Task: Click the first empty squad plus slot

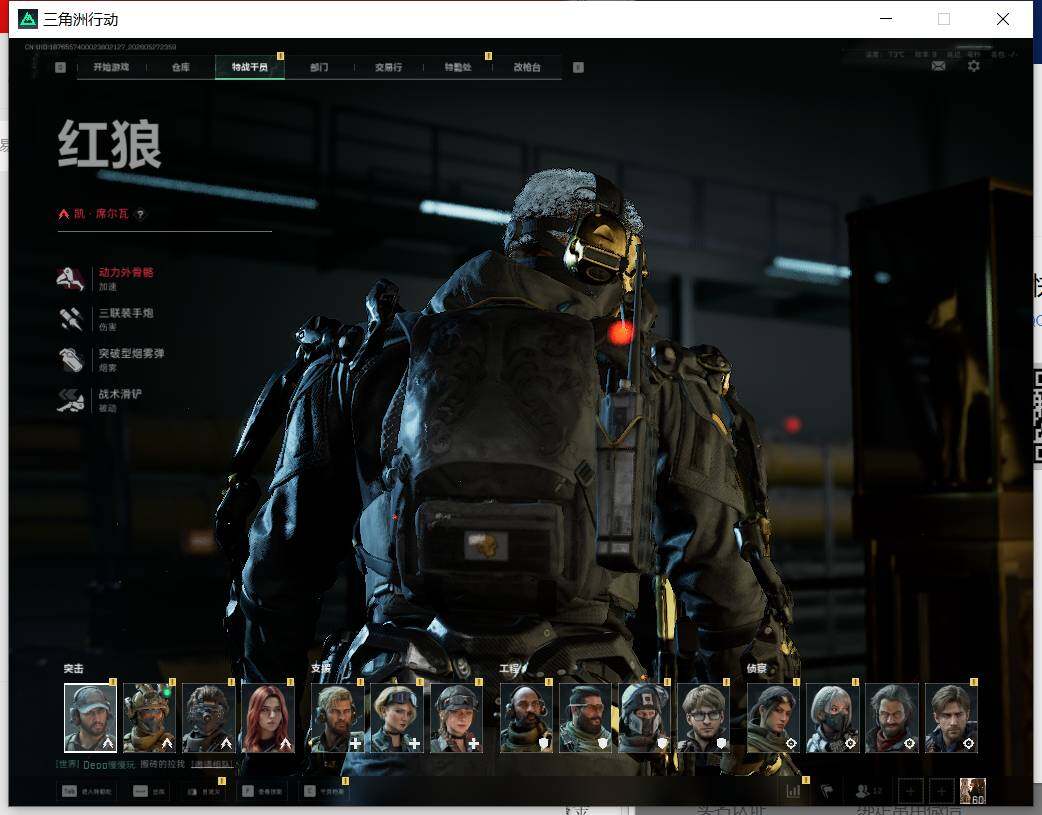Action: pos(910,791)
